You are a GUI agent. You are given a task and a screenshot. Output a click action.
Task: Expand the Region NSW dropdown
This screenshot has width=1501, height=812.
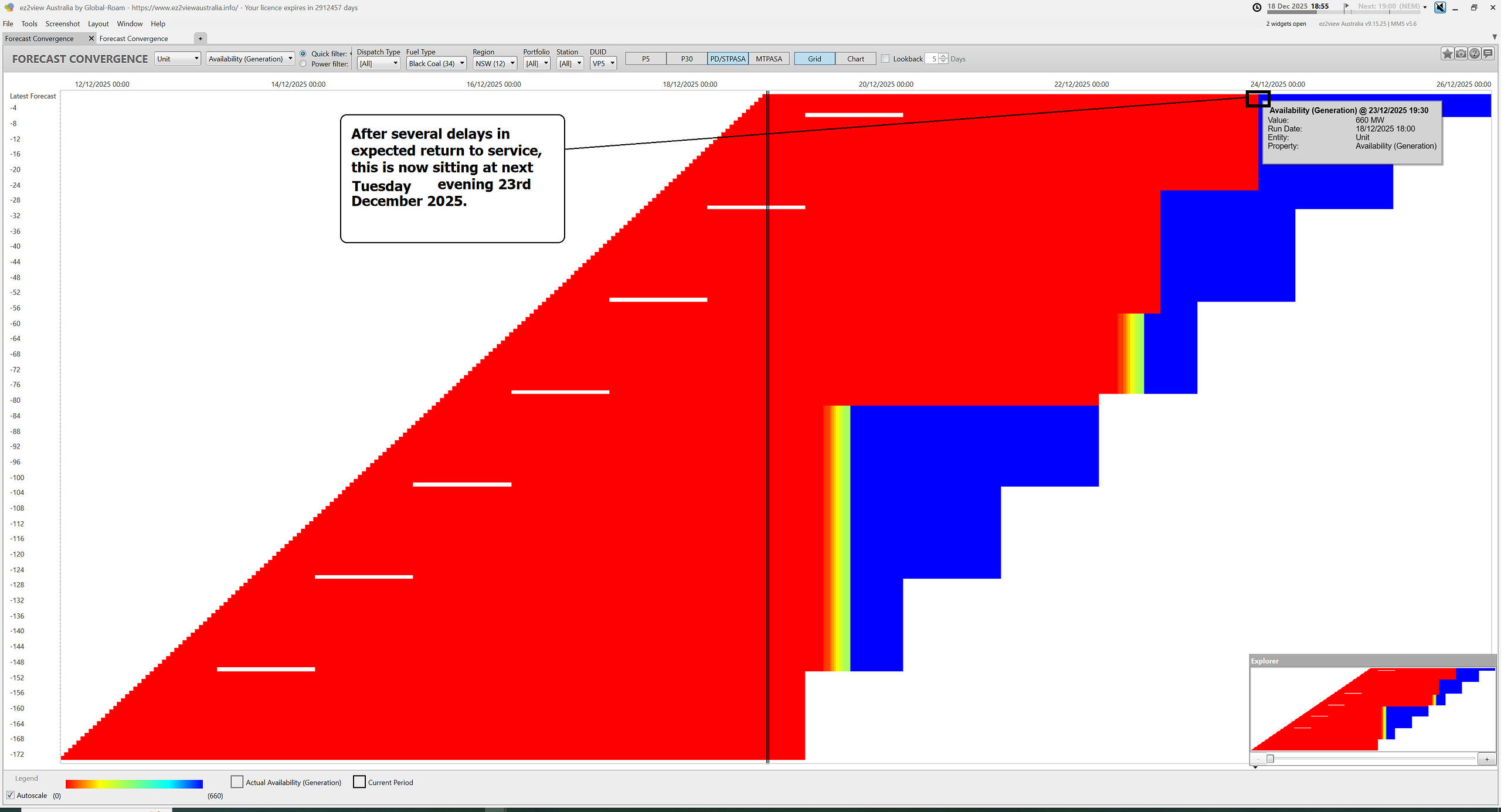click(494, 63)
